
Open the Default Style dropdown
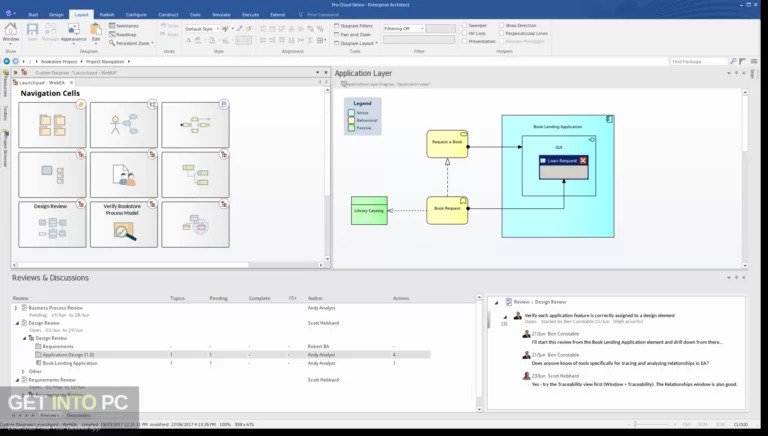[x=202, y=29]
